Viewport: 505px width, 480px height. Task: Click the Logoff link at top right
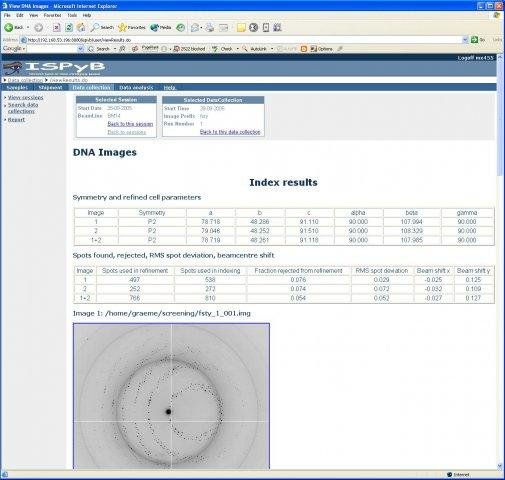click(x=475, y=58)
